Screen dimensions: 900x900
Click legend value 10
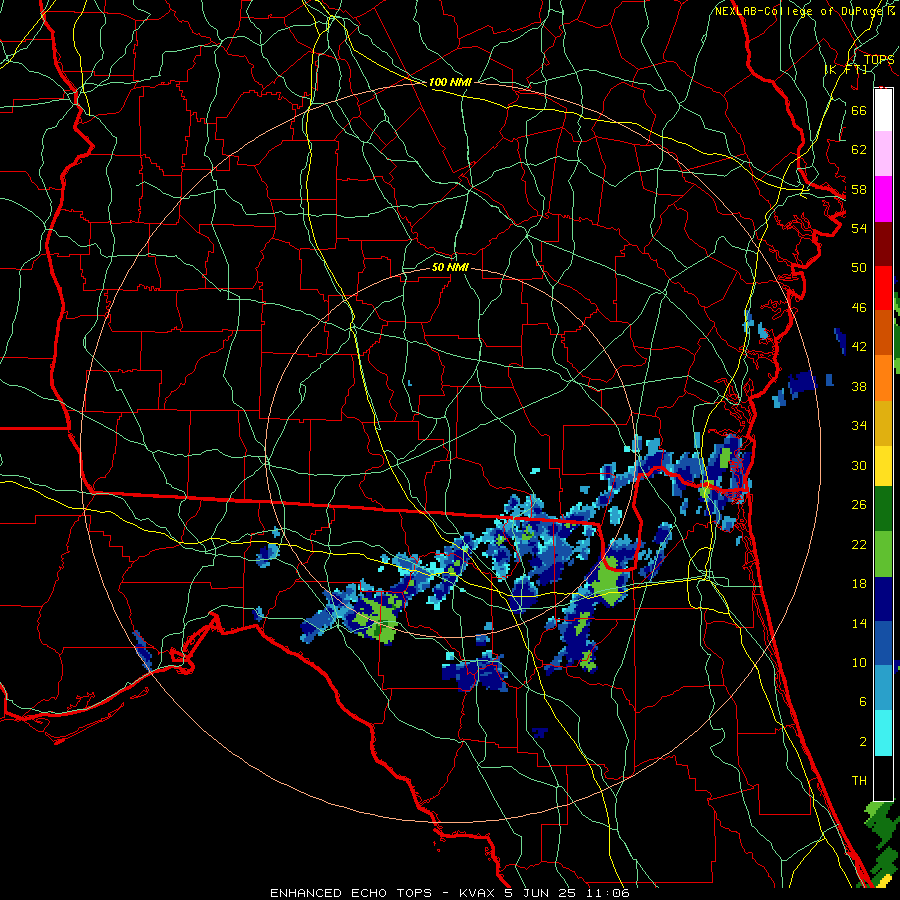[x=859, y=662]
